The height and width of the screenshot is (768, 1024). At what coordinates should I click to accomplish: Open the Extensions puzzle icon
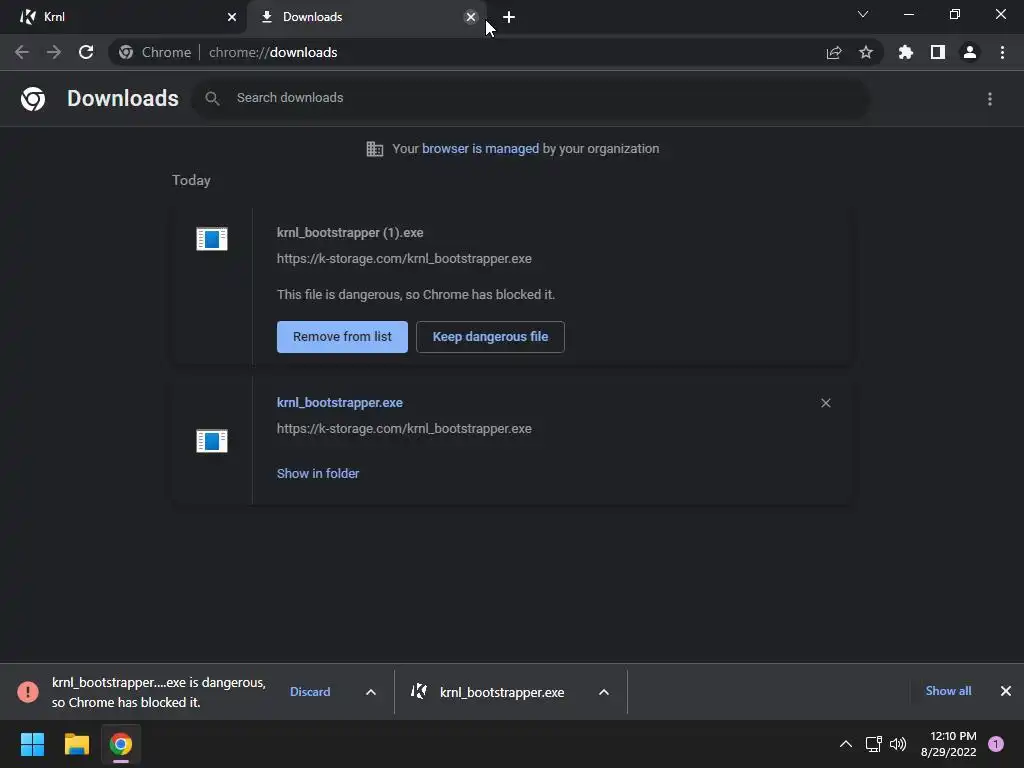[x=906, y=52]
